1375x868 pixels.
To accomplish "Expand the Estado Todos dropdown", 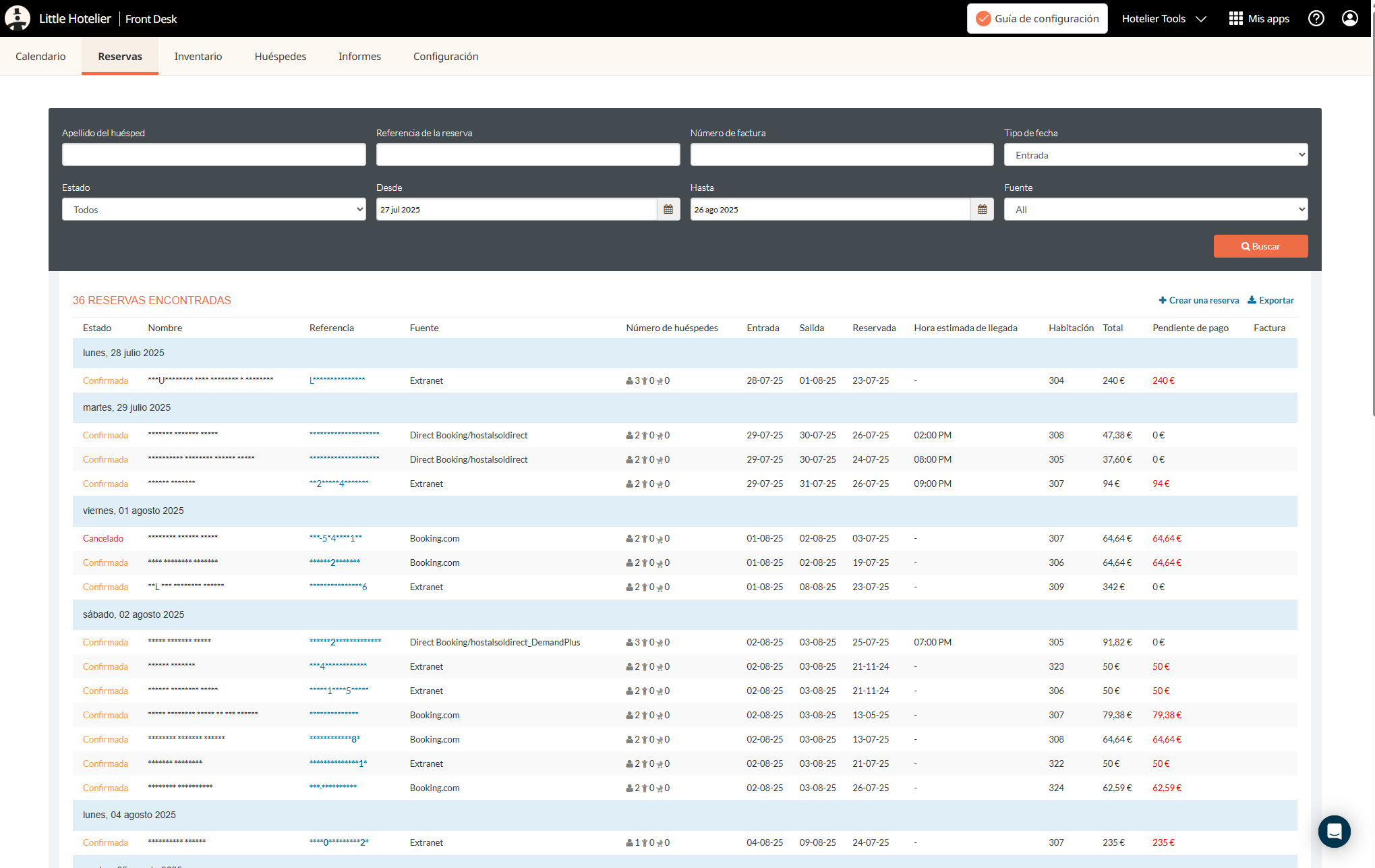I will point(214,210).
